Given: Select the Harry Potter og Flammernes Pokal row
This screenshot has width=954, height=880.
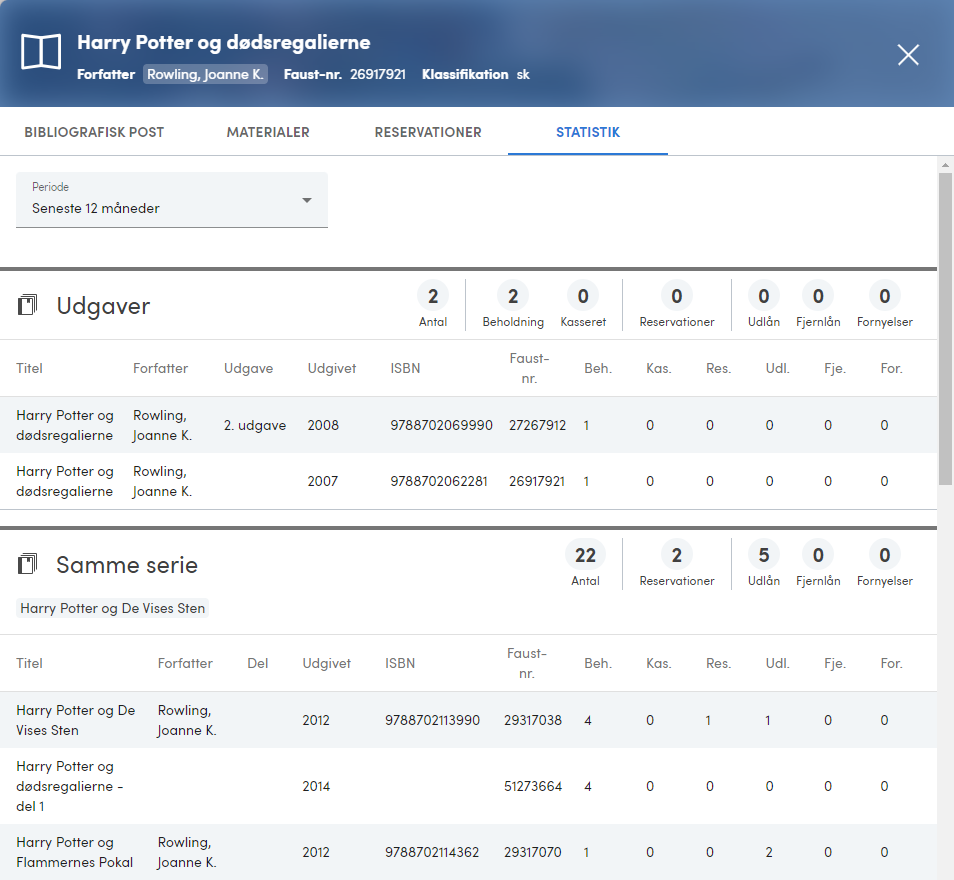Looking at the screenshot, I should click(x=468, y=852).
